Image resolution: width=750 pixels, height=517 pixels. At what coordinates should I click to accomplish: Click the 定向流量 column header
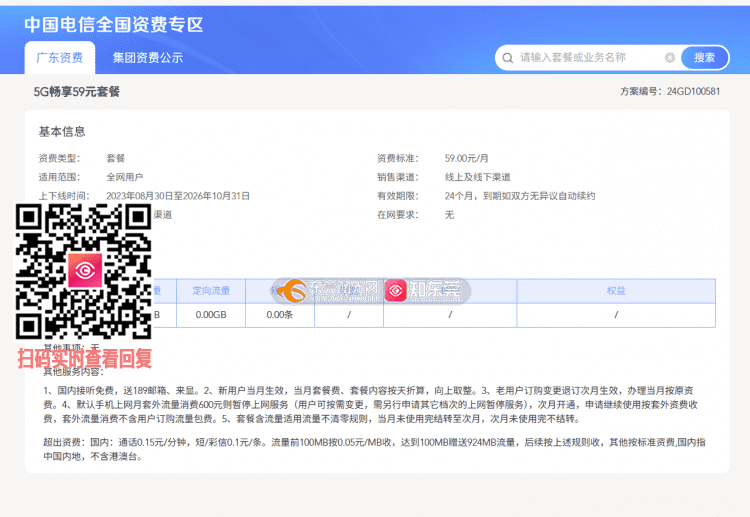click(x=211, y=291)
